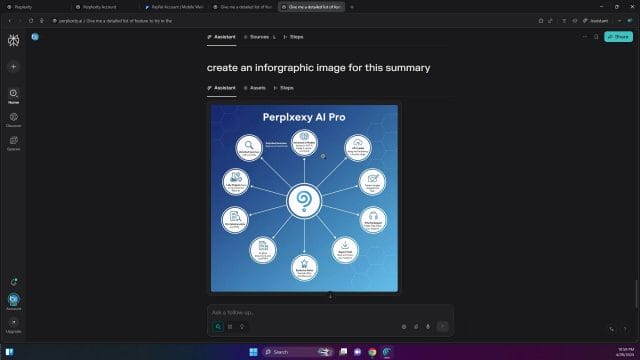
Task: Click the help question mark icon
Action: tap(625, 329)
